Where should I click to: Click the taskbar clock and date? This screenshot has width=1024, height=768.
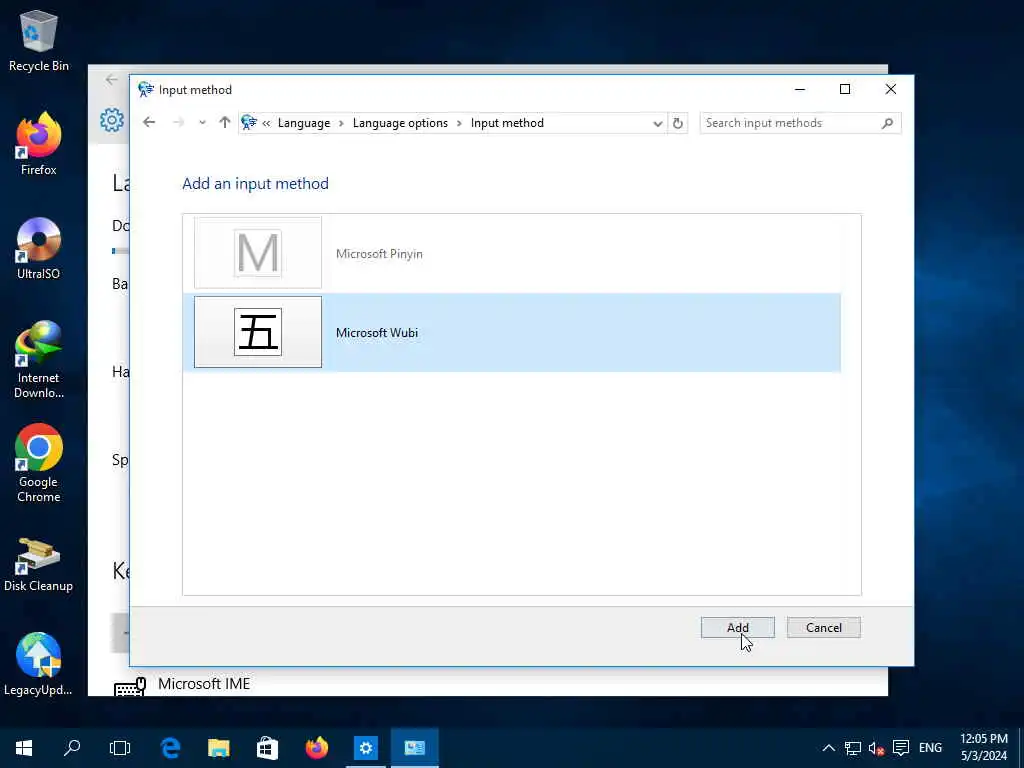pyautogui.click(x=984, y=747)
